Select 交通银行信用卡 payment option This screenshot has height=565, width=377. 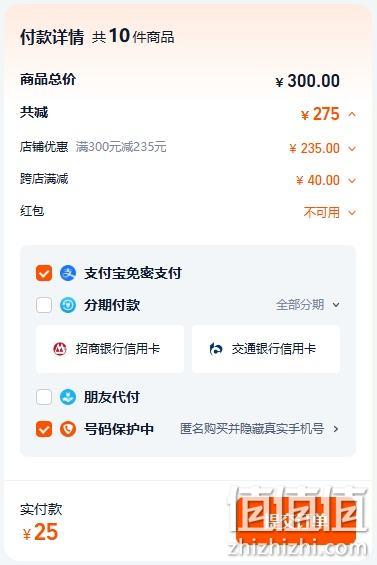click(x=266, y=349)
